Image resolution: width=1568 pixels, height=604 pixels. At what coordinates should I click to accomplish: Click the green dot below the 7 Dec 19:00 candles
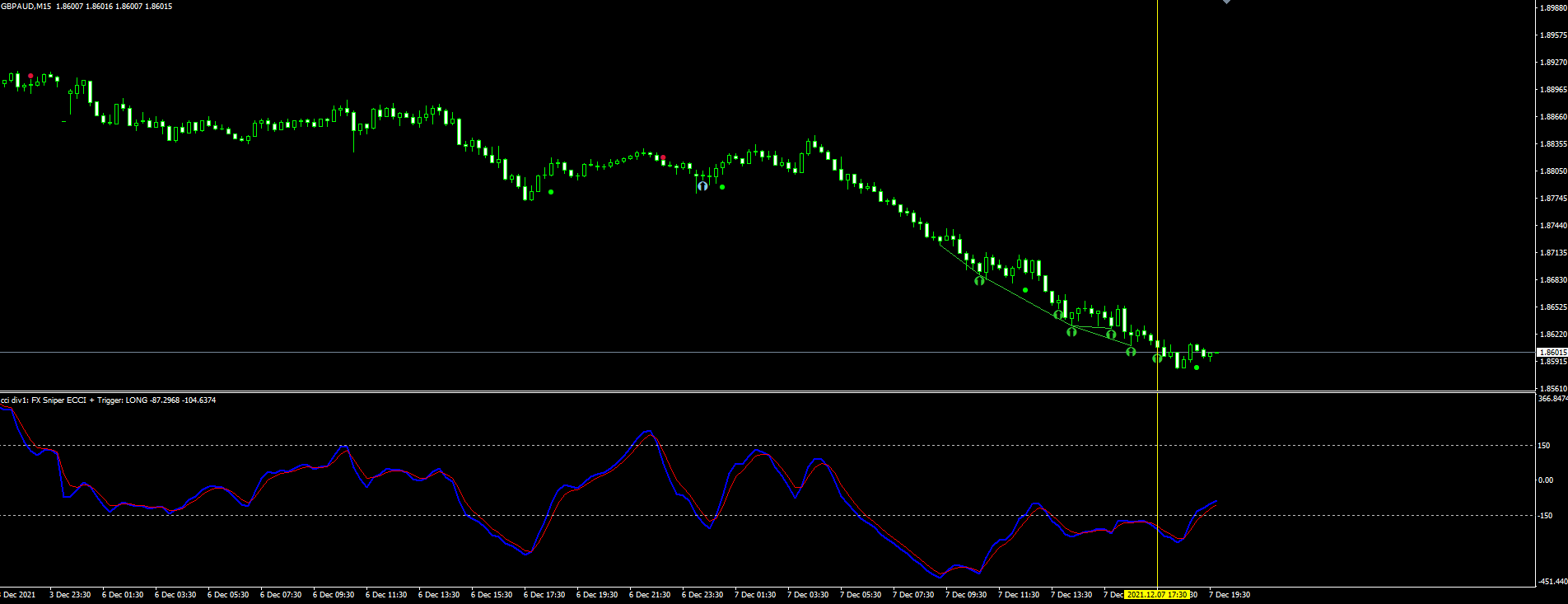[1197, 368]
